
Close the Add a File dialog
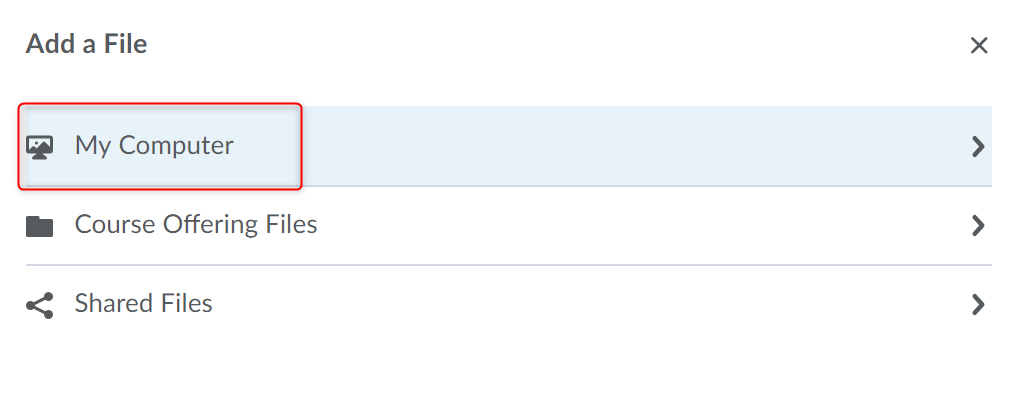[x=979, y=45]
